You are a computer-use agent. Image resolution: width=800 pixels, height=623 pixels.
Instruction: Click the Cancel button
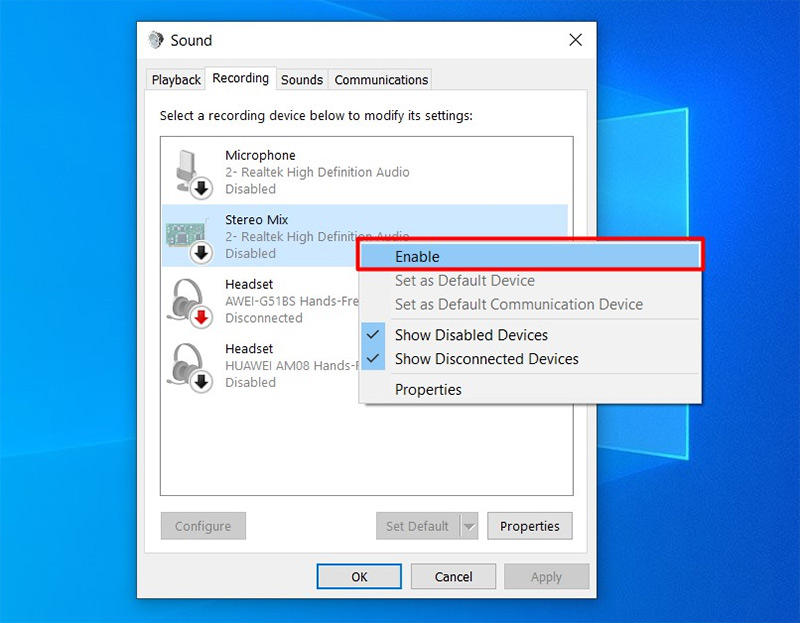[x=453, y=577]
